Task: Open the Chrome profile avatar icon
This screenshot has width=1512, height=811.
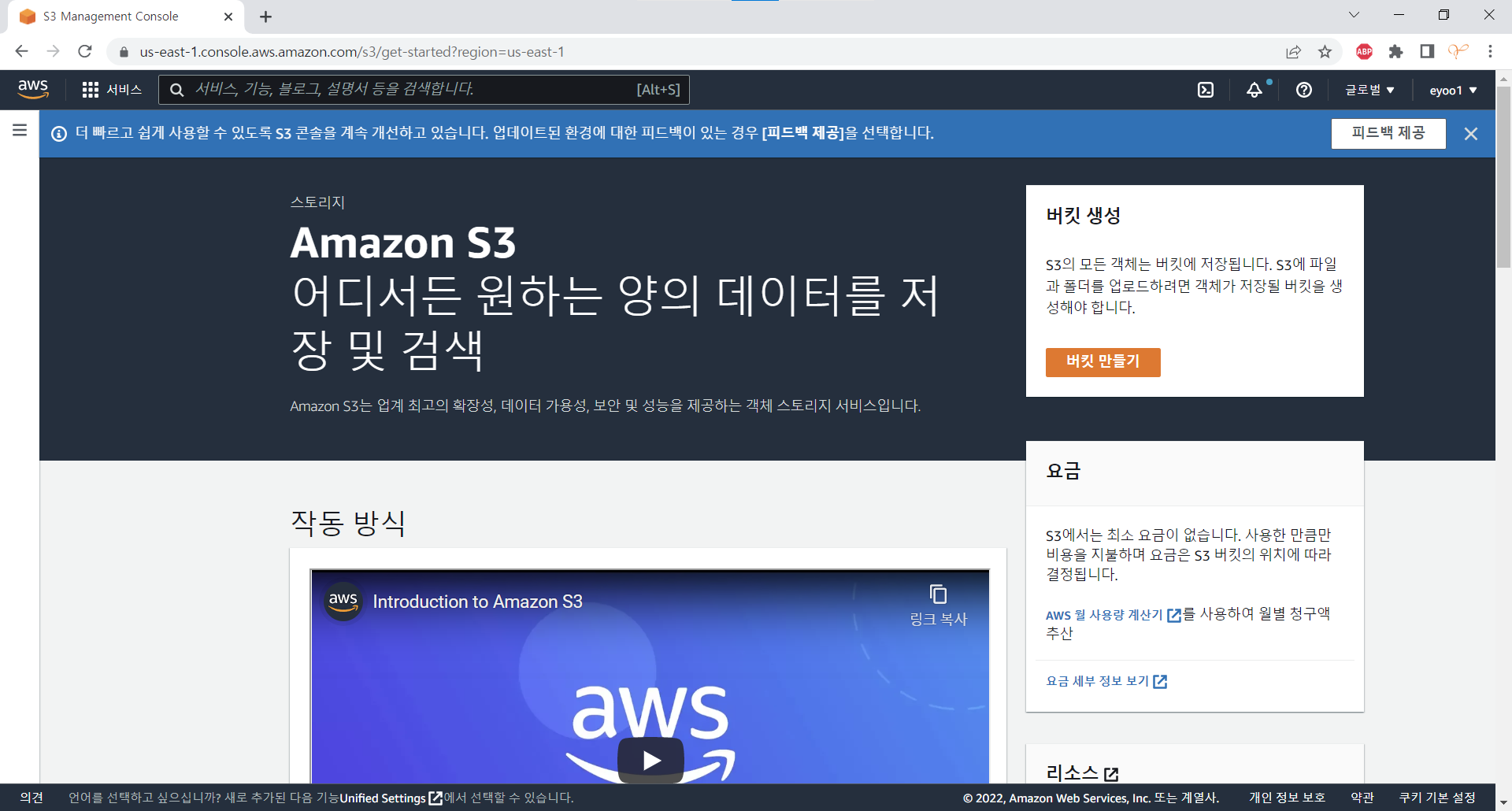Action: click(x=1458, y=52)
